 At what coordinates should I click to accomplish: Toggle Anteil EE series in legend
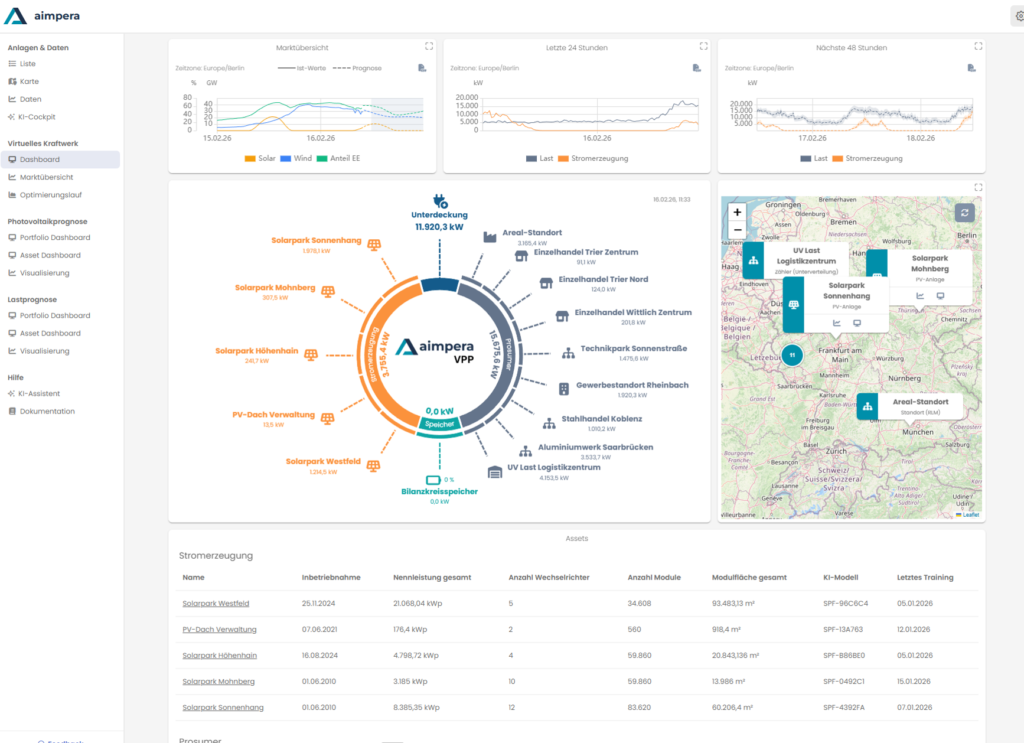[338, 159]
